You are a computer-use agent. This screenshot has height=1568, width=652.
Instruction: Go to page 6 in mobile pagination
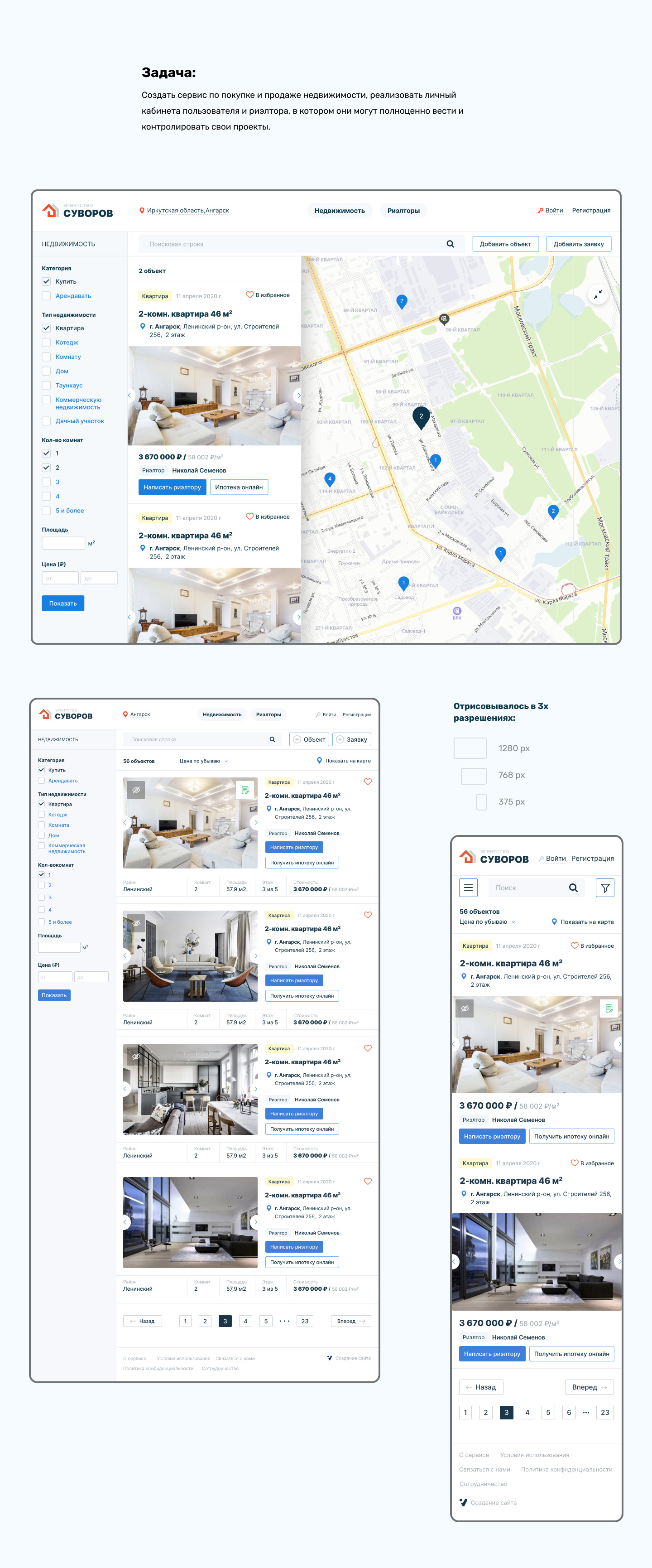click(569, 1412)
